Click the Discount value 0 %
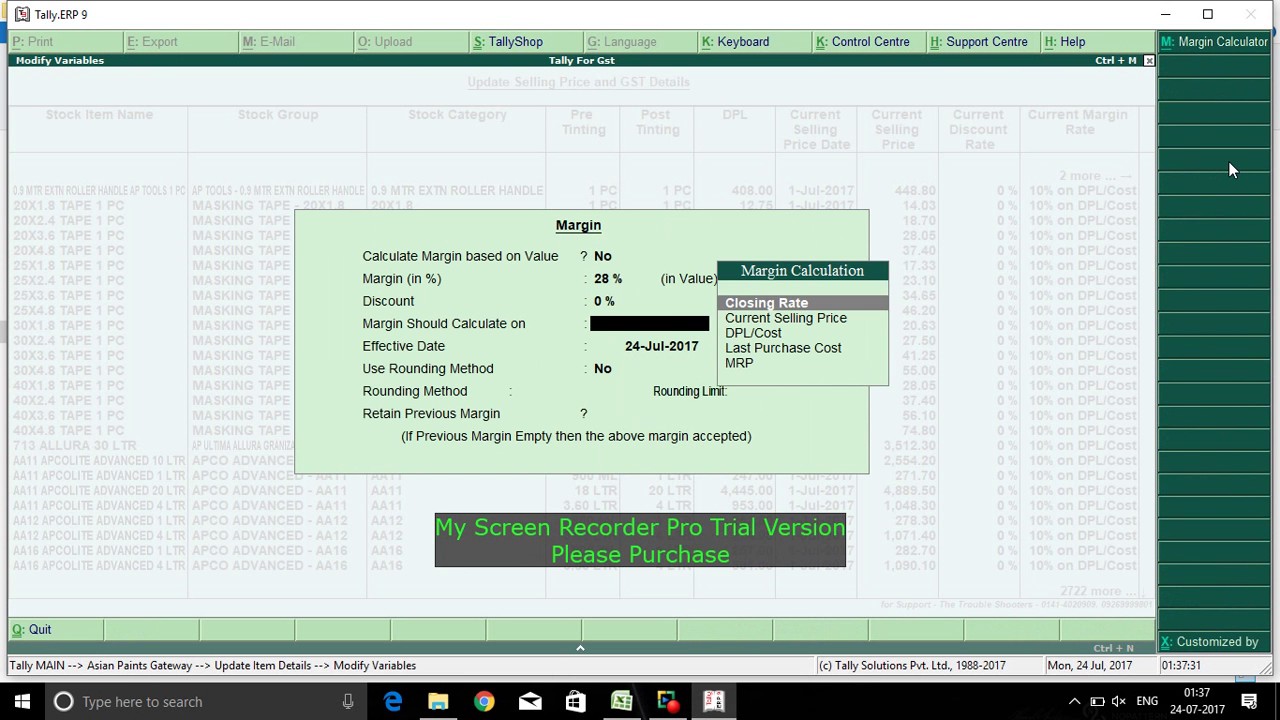Viewport: 1280px width, 720px height. coord(604,301)
